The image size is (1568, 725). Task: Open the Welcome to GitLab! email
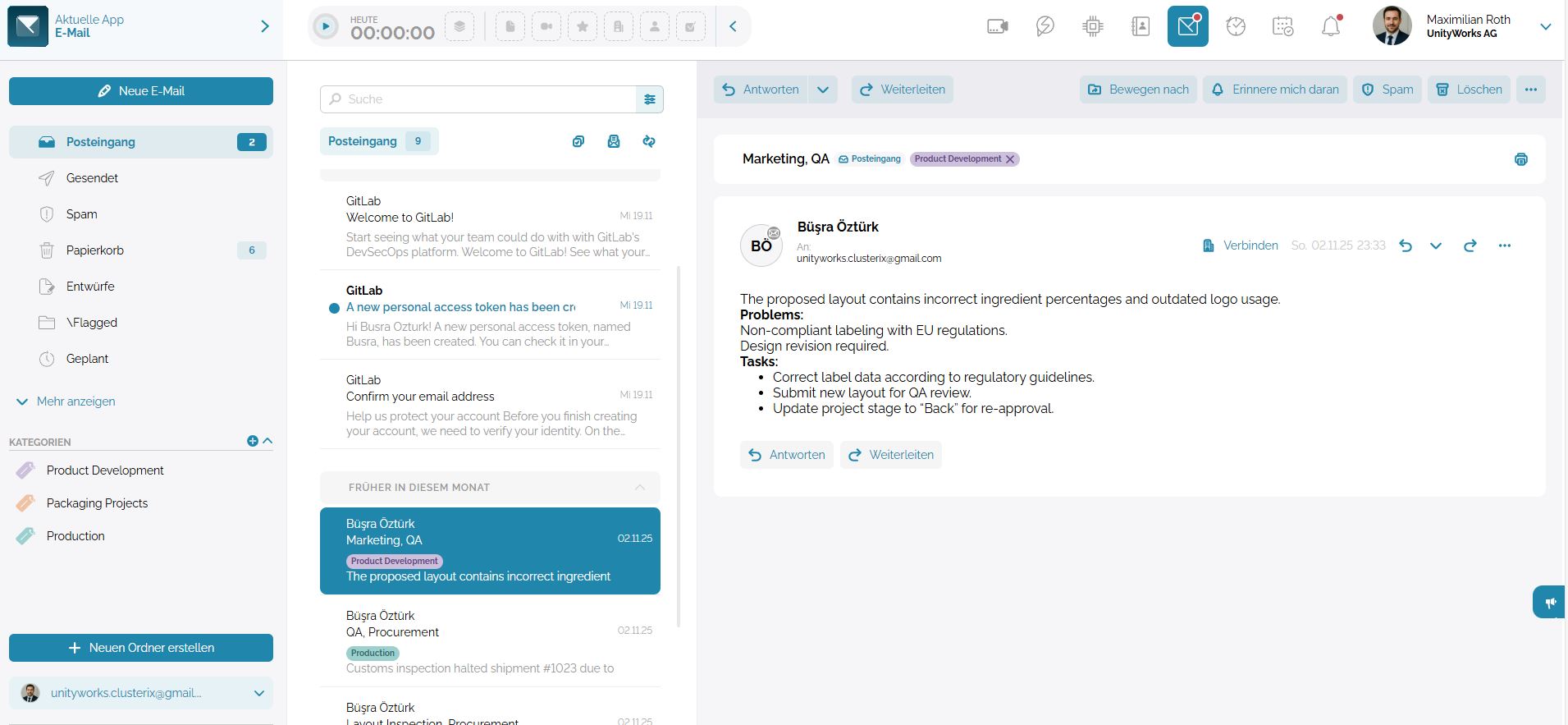(490, 226)
